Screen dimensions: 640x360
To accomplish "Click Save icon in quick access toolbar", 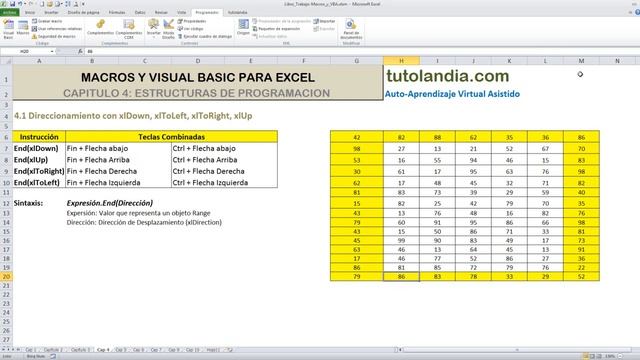I will (12, 4).
